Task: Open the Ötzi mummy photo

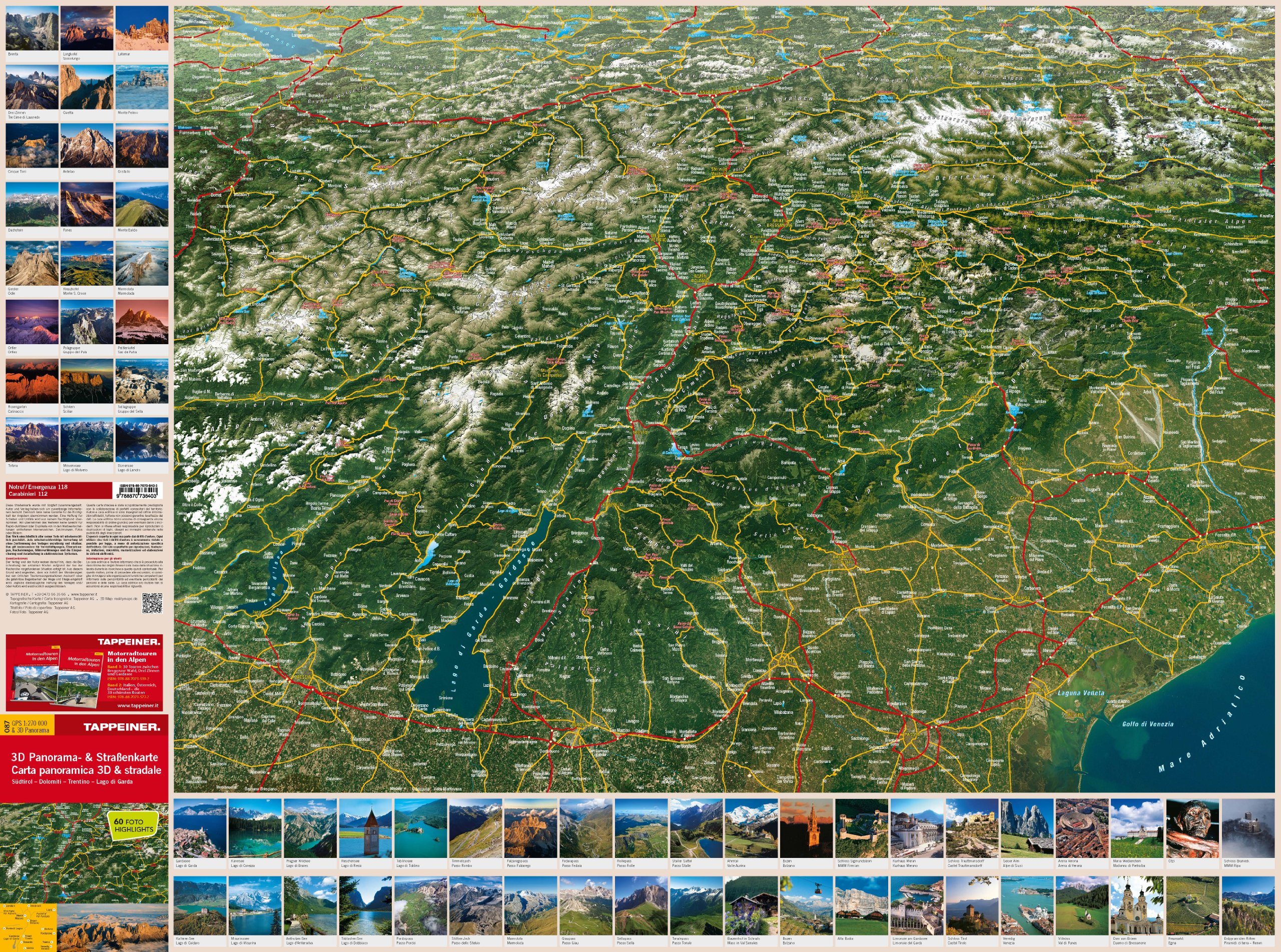Action: [1192, 828]
